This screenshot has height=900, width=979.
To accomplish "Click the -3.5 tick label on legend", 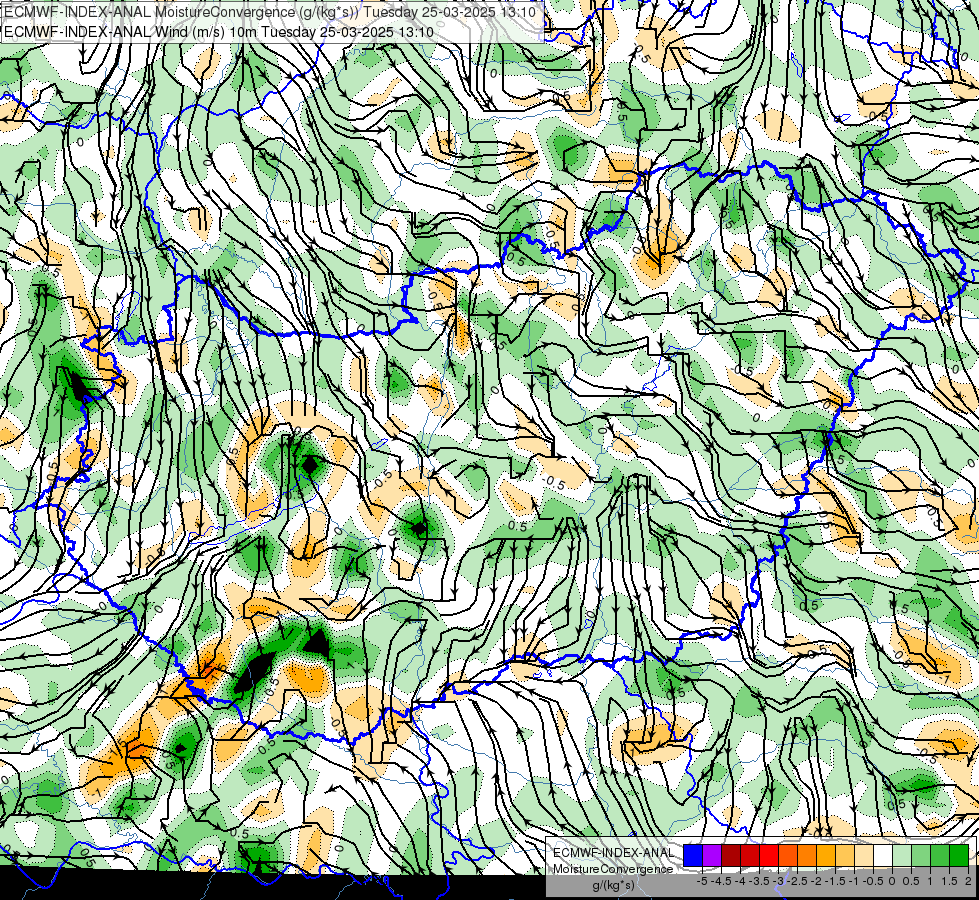I will coord(759,881).
